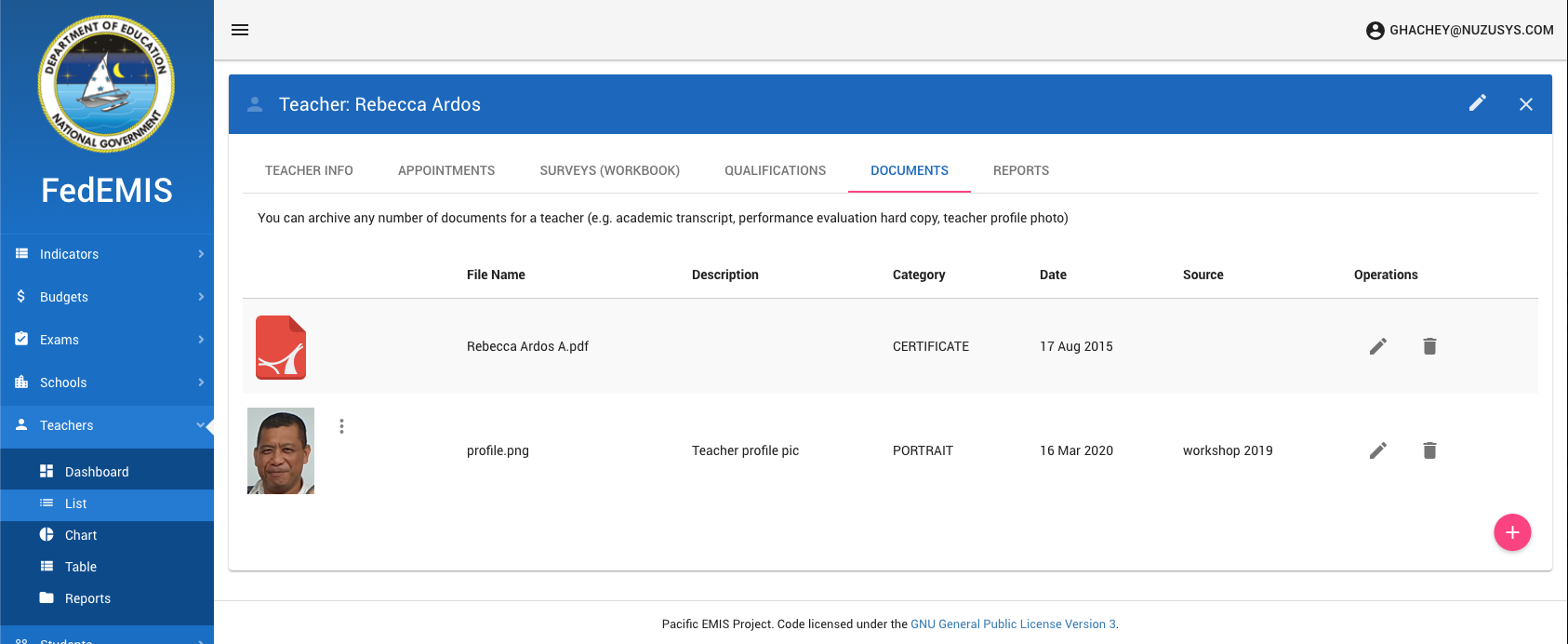Viewport: 1568px width, 644px height.
Task: Edit the profile.png document entry
Action: [x=1377, y=450]
